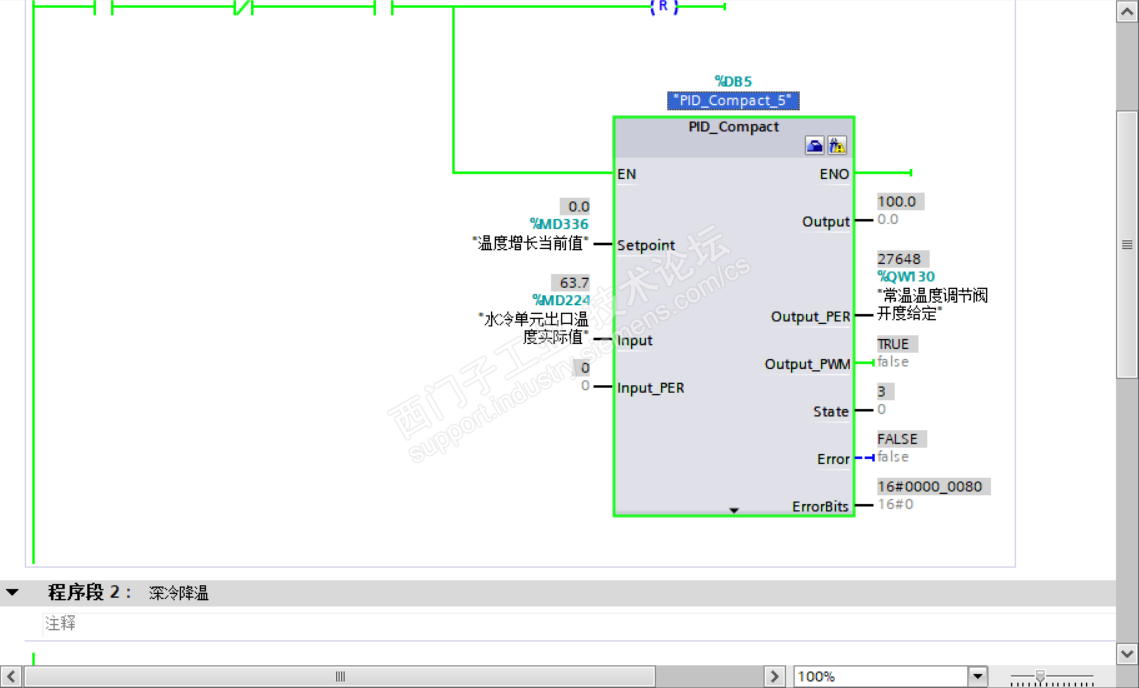Click the 常温温度调节阀开度给定 tag name

click(x=933, y=304)
